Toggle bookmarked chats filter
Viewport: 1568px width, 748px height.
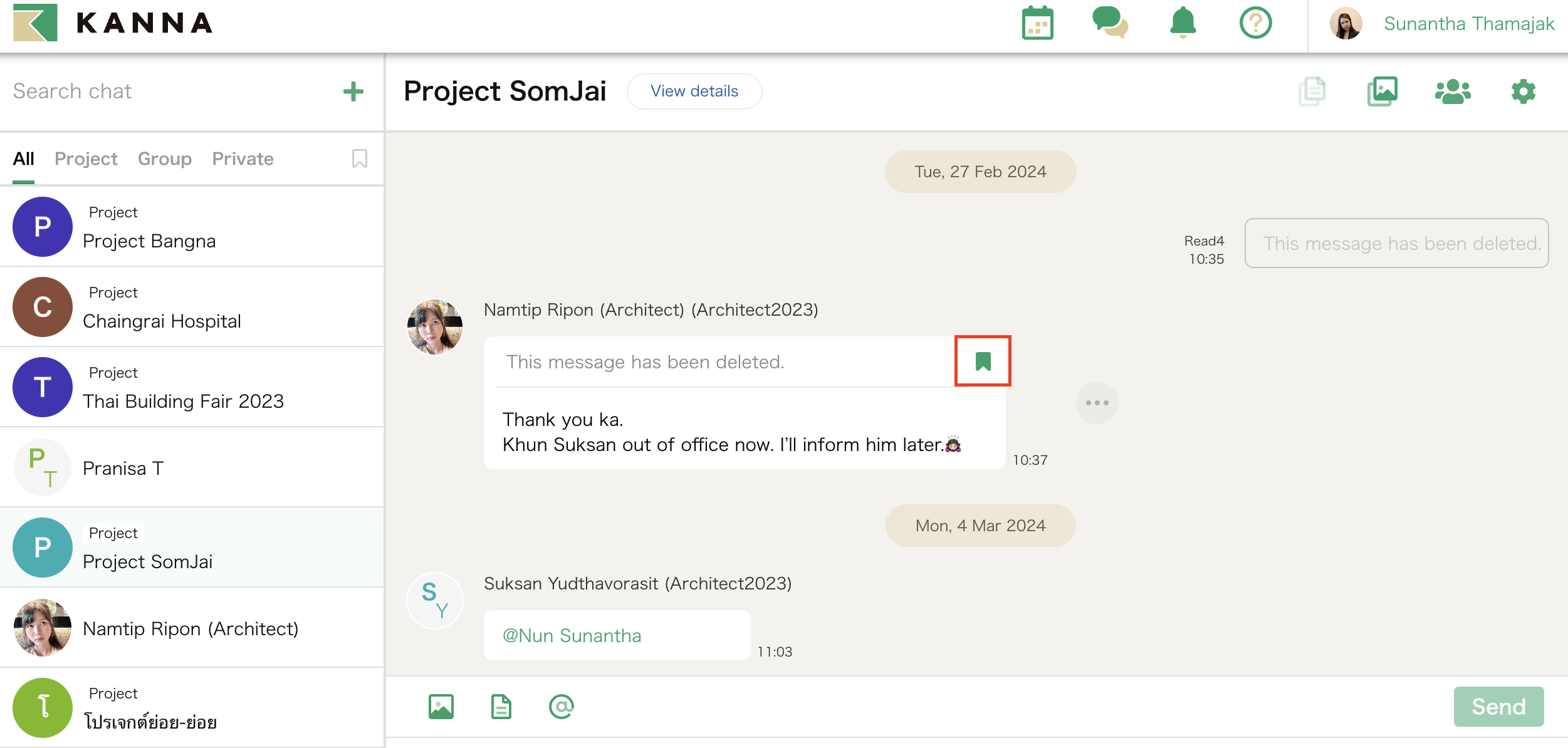(359, 158)
